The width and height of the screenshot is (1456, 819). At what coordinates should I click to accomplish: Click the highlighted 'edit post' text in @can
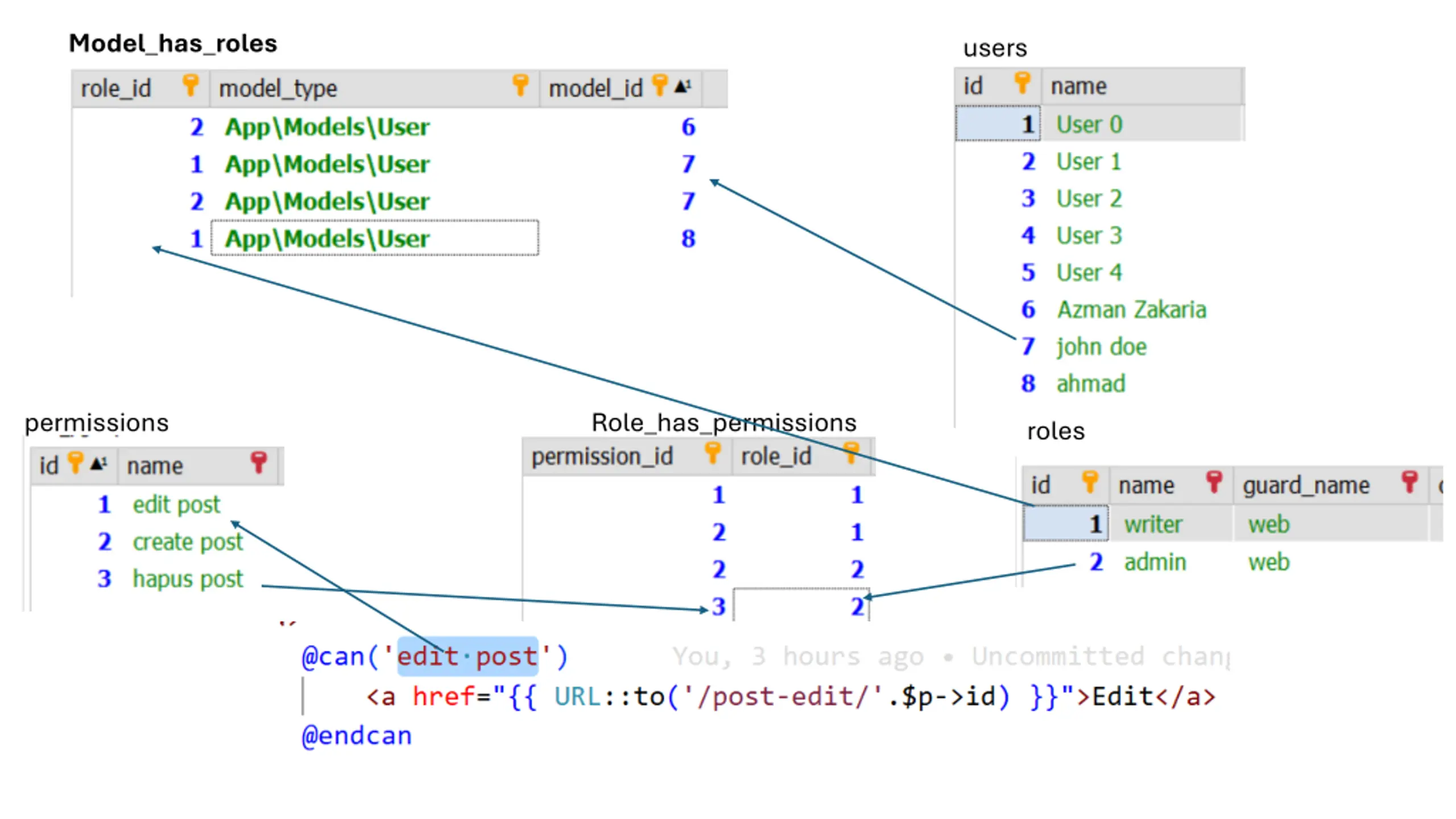point(467,657)
